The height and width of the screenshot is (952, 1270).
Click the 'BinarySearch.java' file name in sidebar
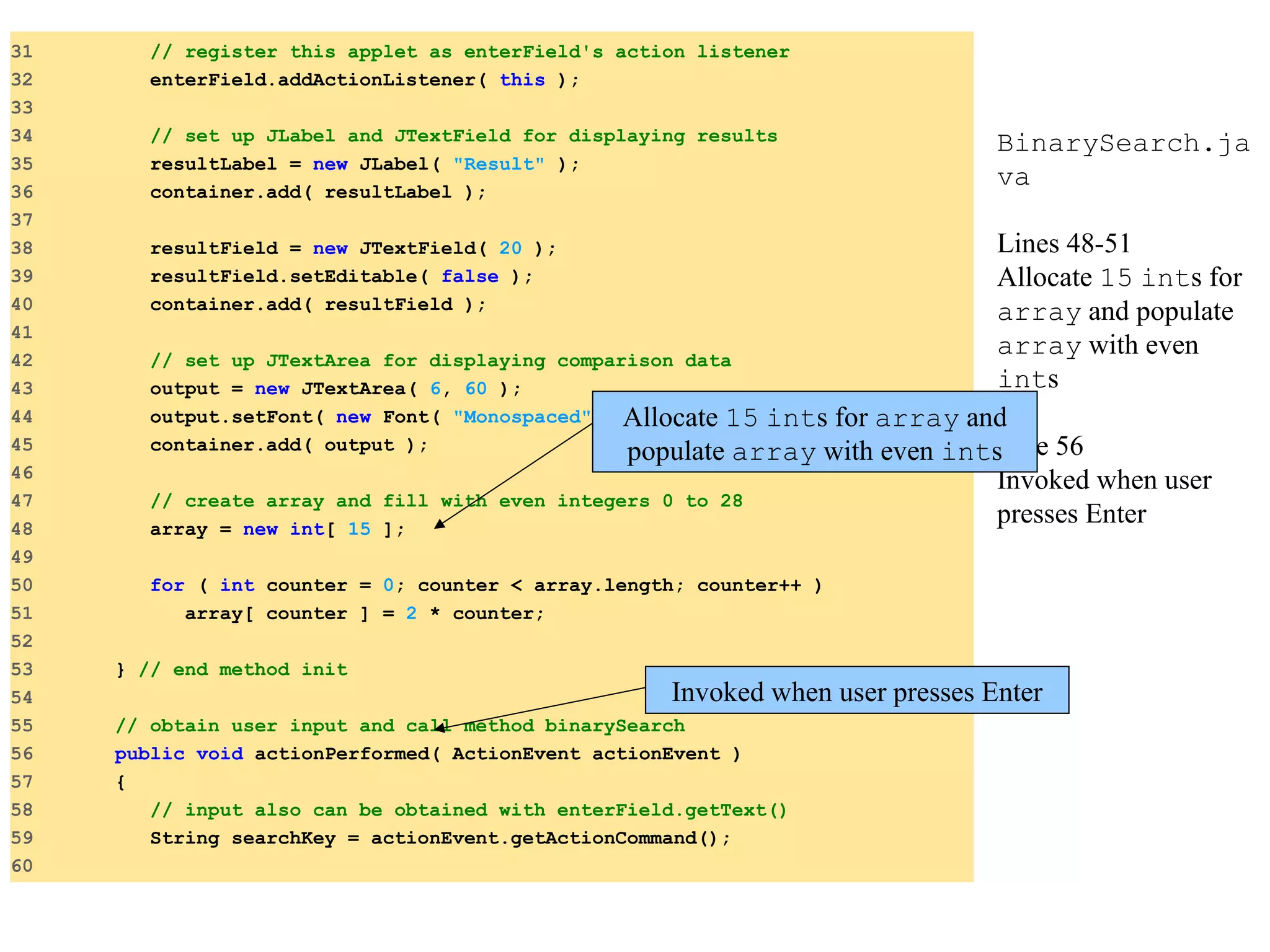click(1123, 160)
